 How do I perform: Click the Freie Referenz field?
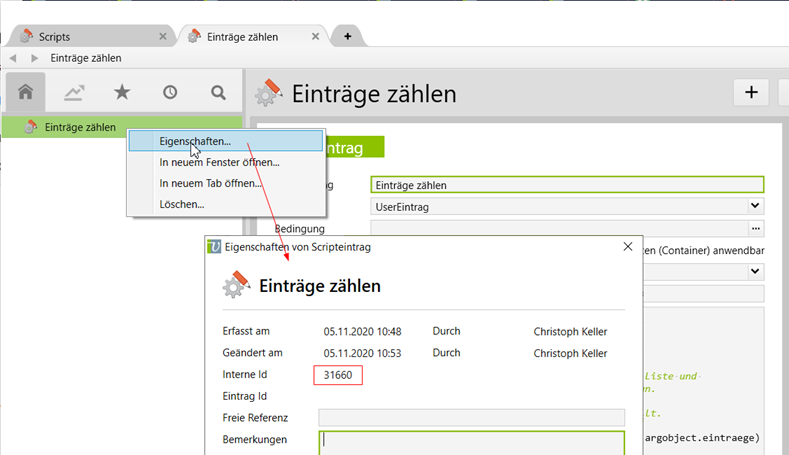pyautogui.click(x=471, y=417)
